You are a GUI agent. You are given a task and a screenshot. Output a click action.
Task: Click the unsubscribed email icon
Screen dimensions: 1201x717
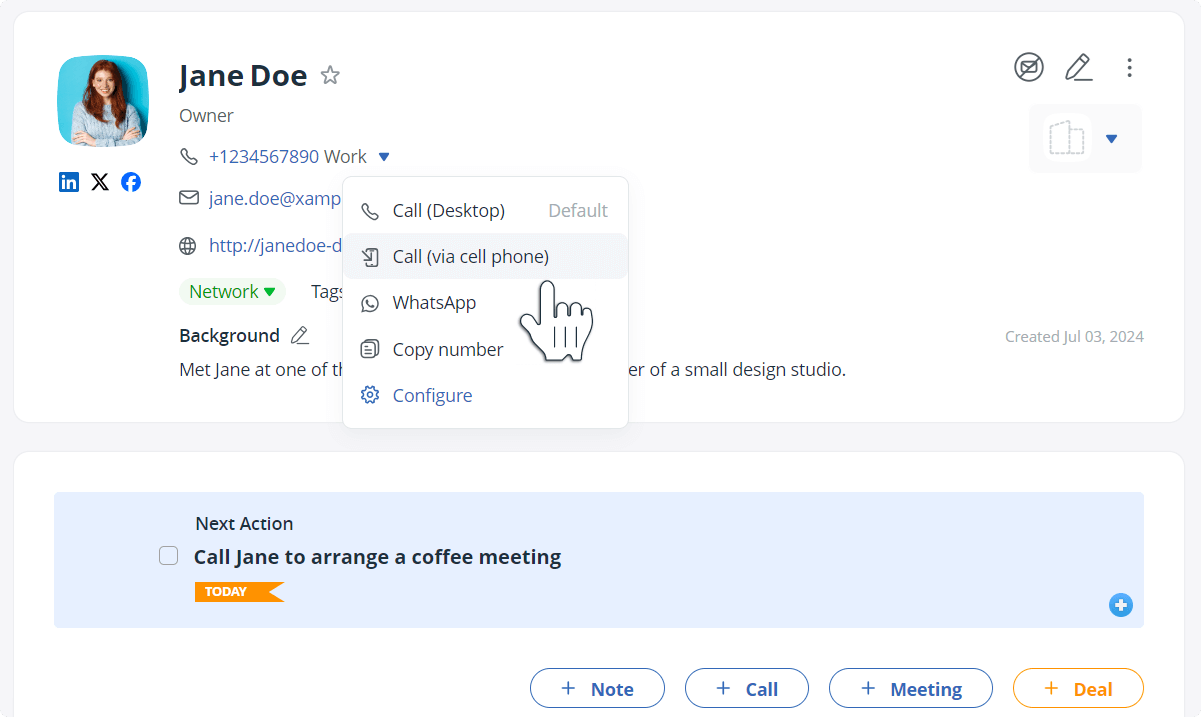1029,68
